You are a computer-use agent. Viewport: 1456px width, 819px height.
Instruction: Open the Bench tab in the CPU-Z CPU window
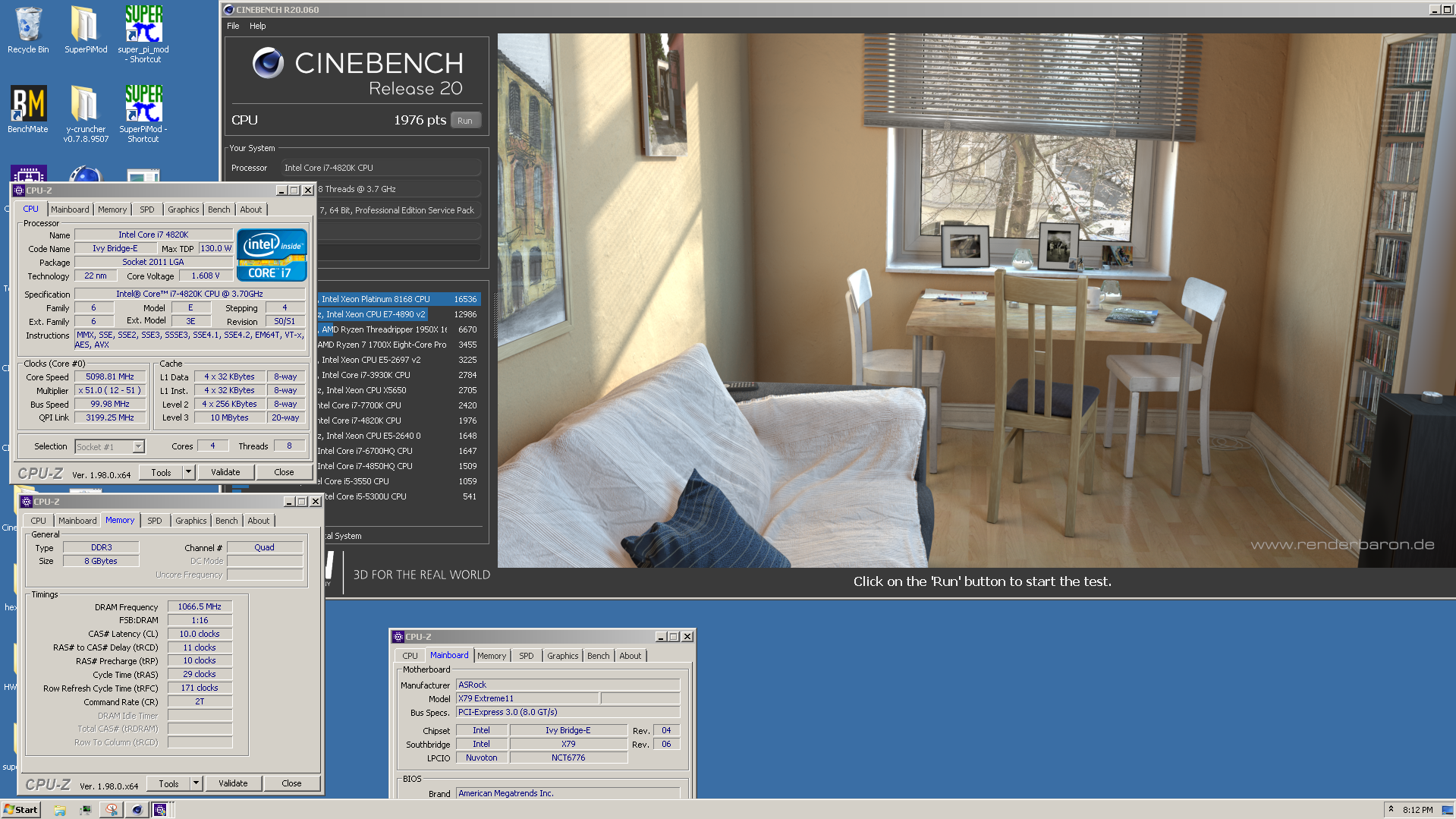pyautogui.click(x=219, y=209)
